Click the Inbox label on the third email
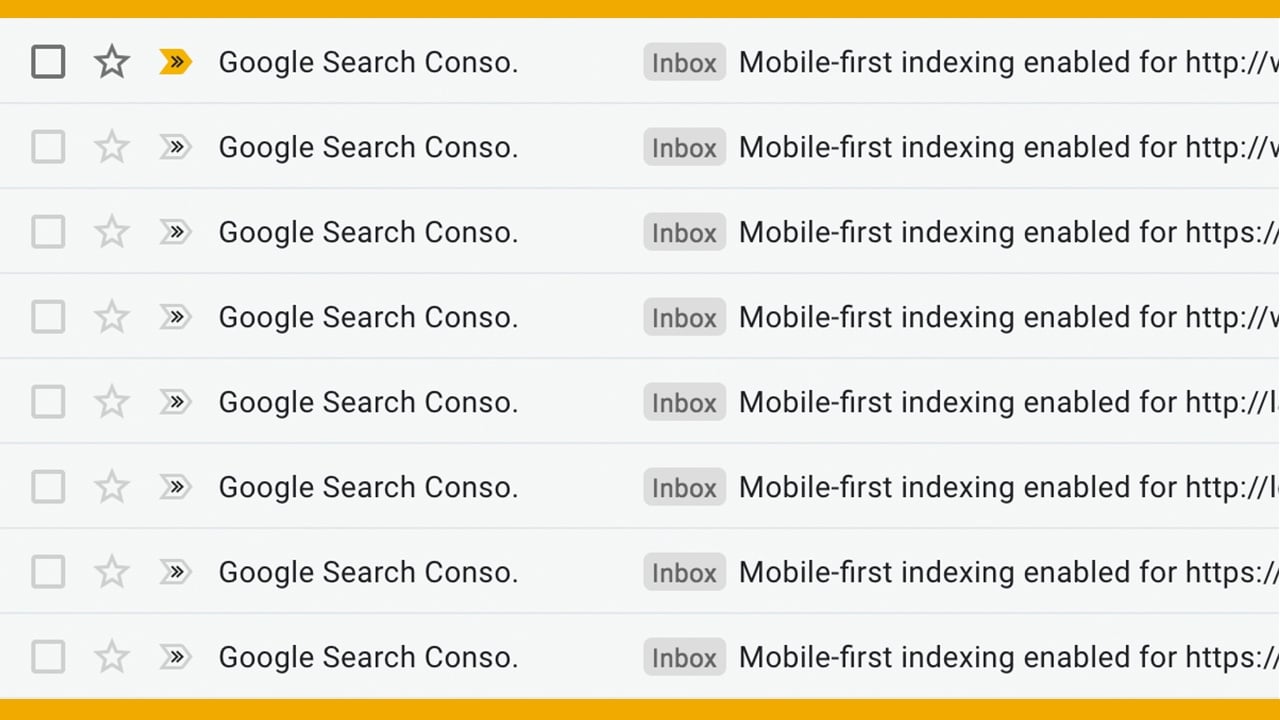 [x=684, y=232]
